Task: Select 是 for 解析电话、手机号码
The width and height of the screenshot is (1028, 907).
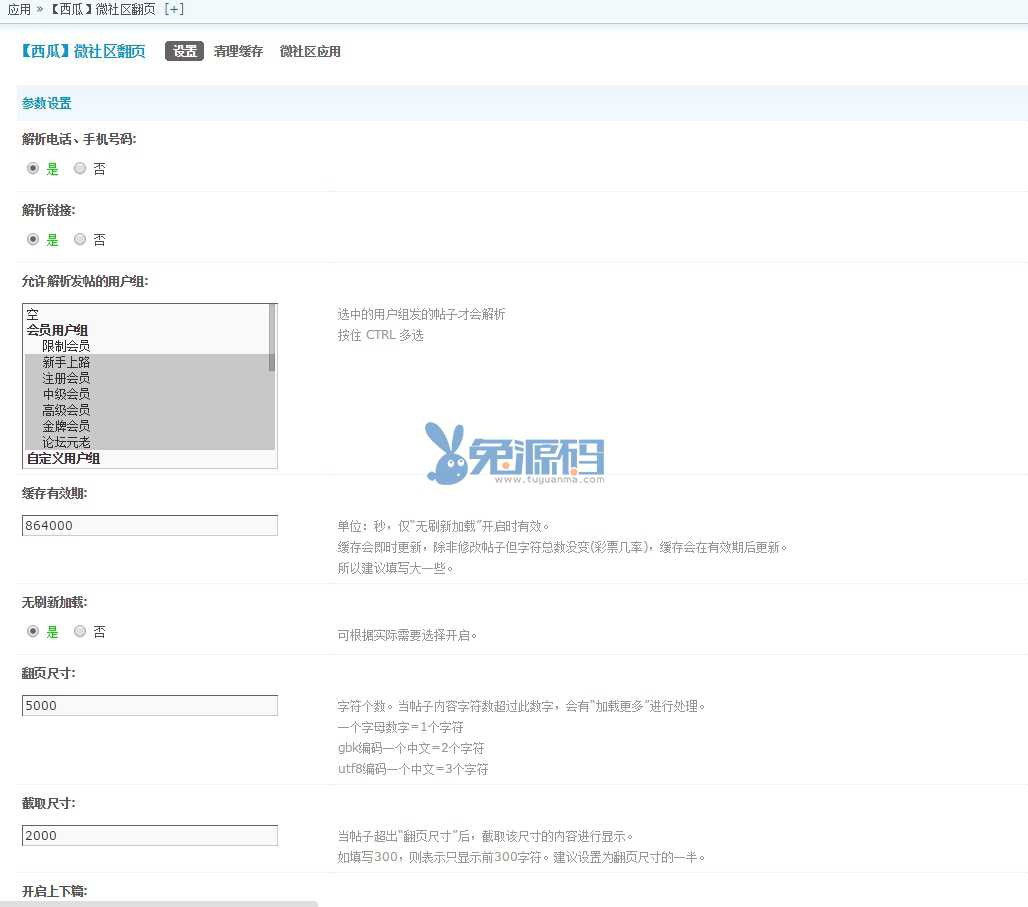Action: [33, 169]
